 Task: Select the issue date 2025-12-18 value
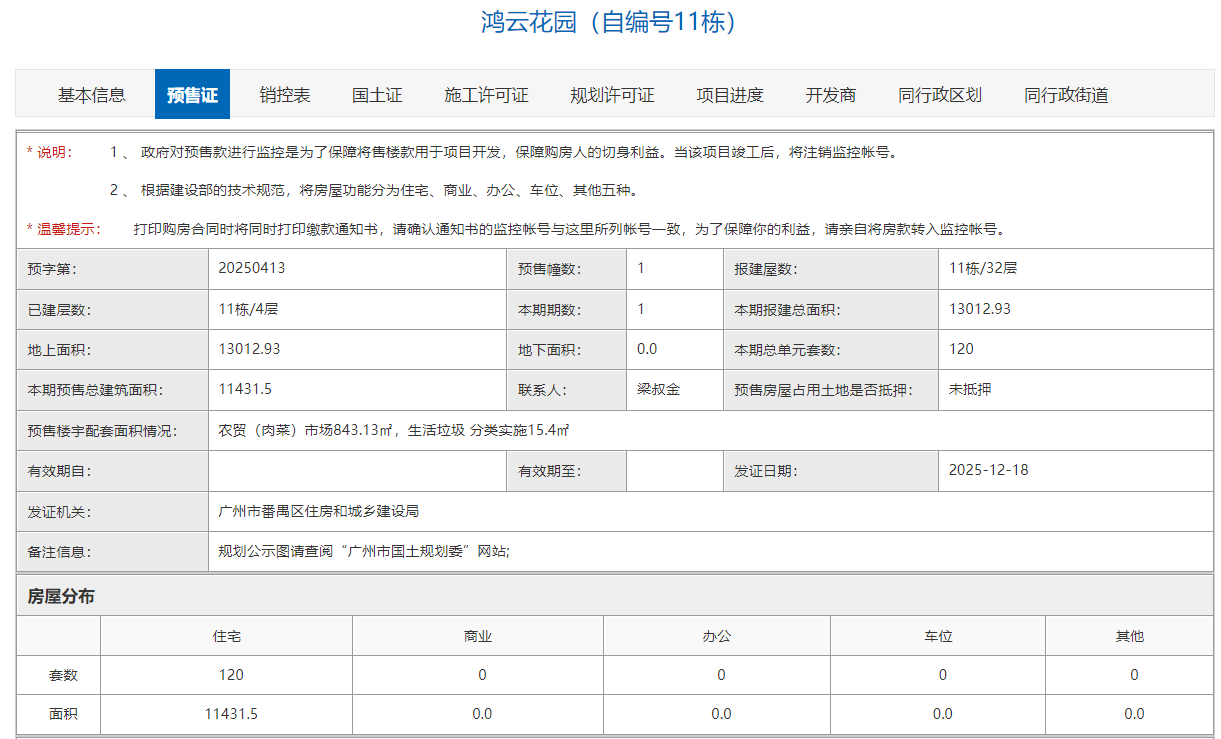pos(988,470)
